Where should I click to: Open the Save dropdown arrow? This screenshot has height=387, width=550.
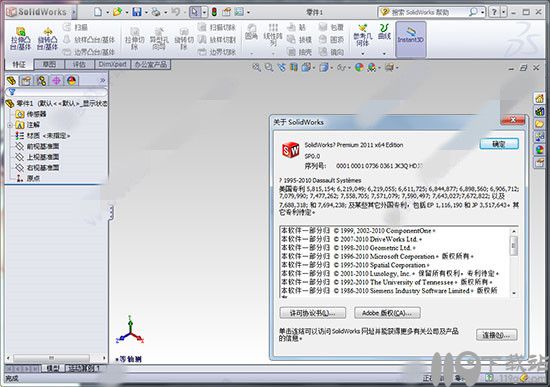146,13
